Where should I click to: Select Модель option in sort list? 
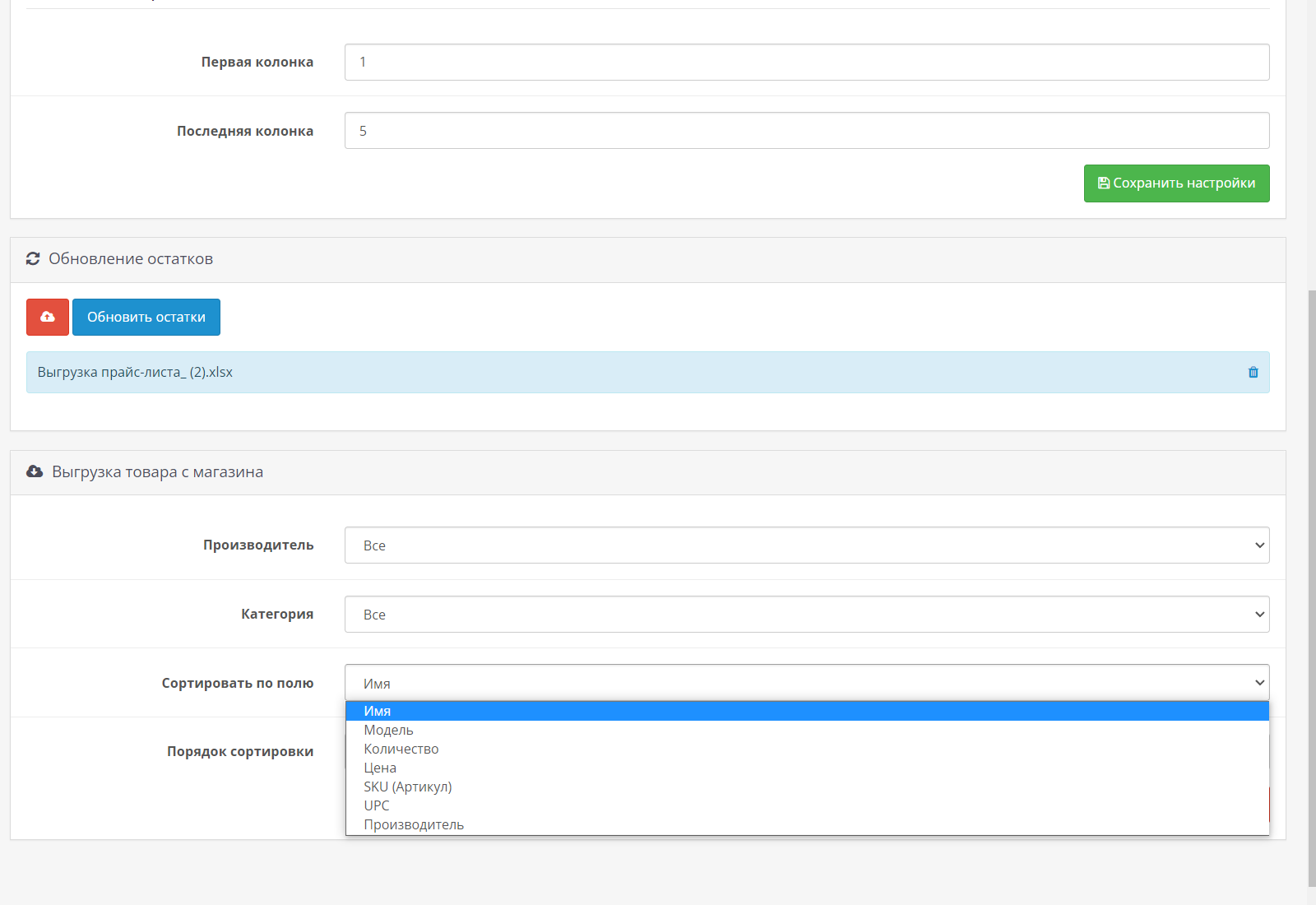(x=807, y=730)
